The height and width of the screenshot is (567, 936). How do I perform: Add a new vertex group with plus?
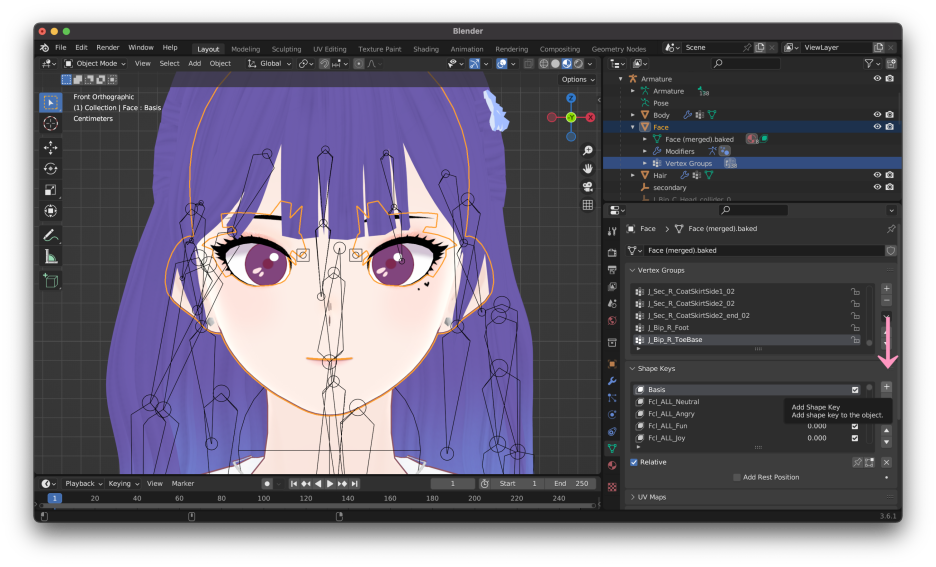point(886,288)
